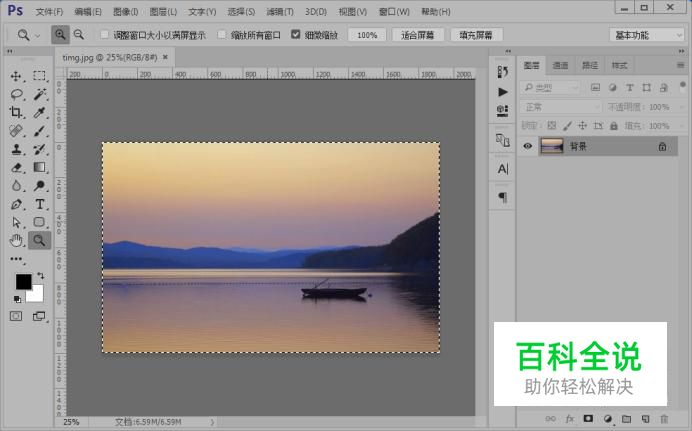The height and width of the screenshot is (431, 692).
Task: Change the screen mode
Action: [39, 316]
